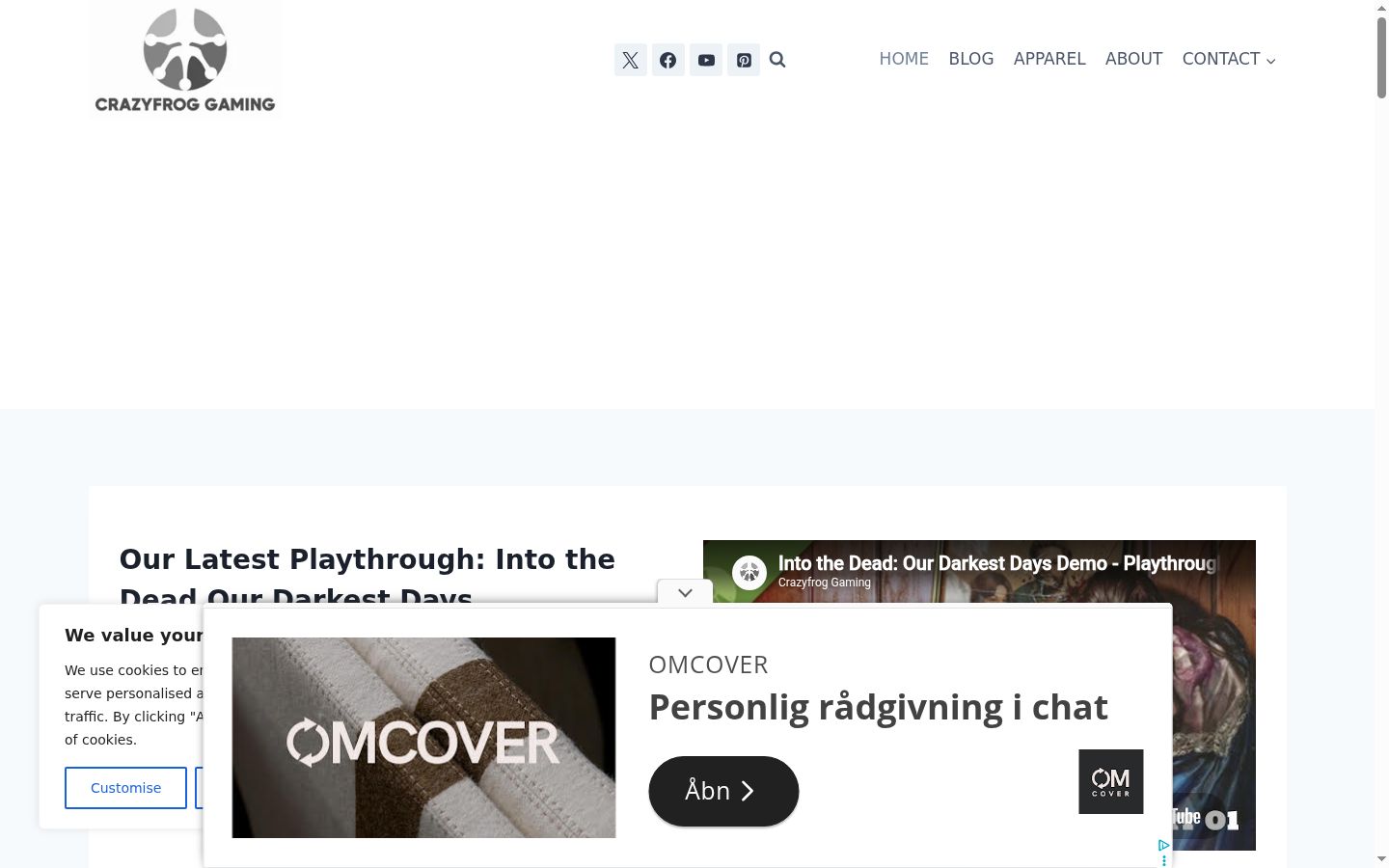This screenshot has height=868, width=1389.
Task: Click the page vertical scrollbar thumb
Action: coord(1381,58)
